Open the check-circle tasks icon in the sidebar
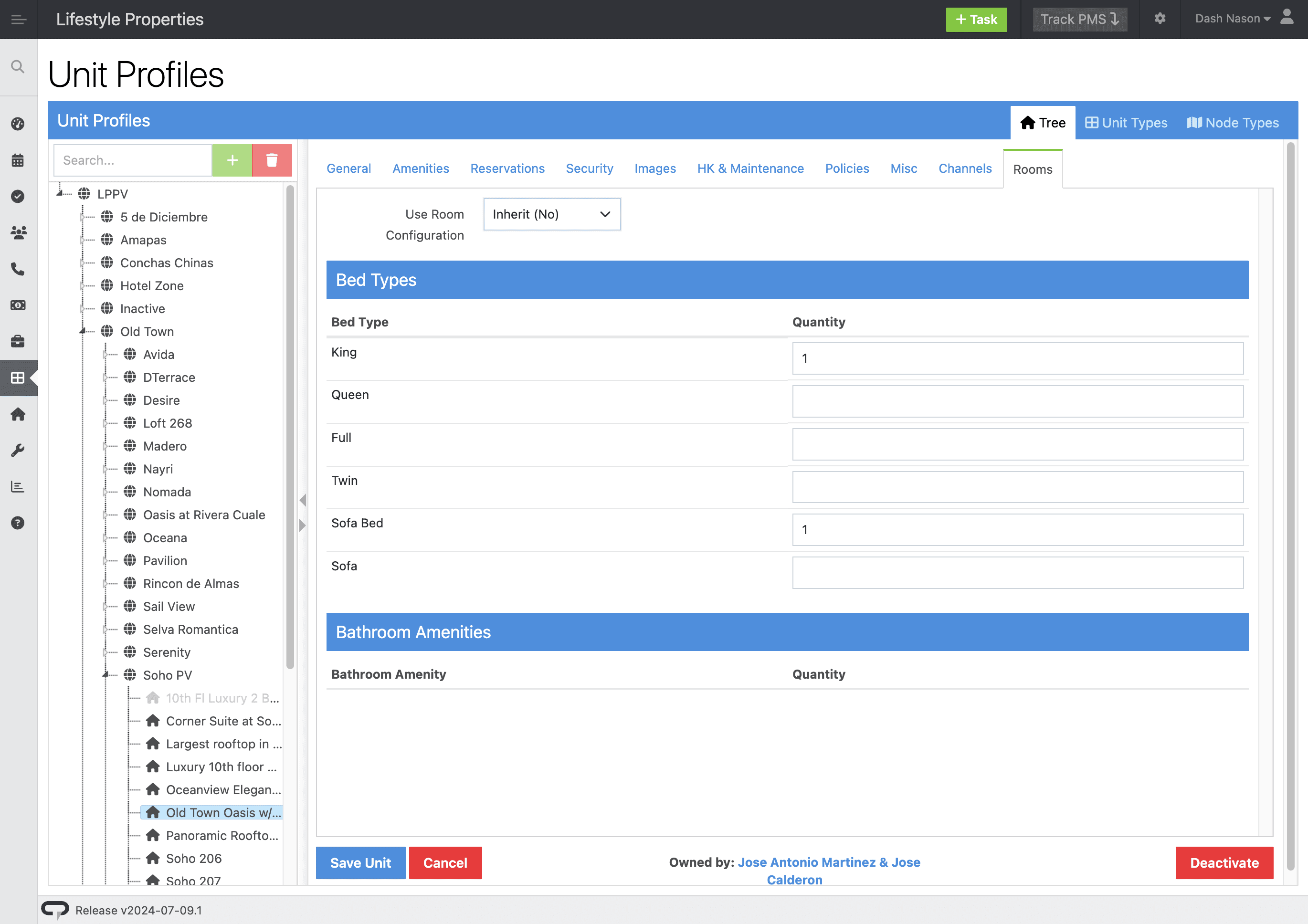 click(x=18, y=197)
